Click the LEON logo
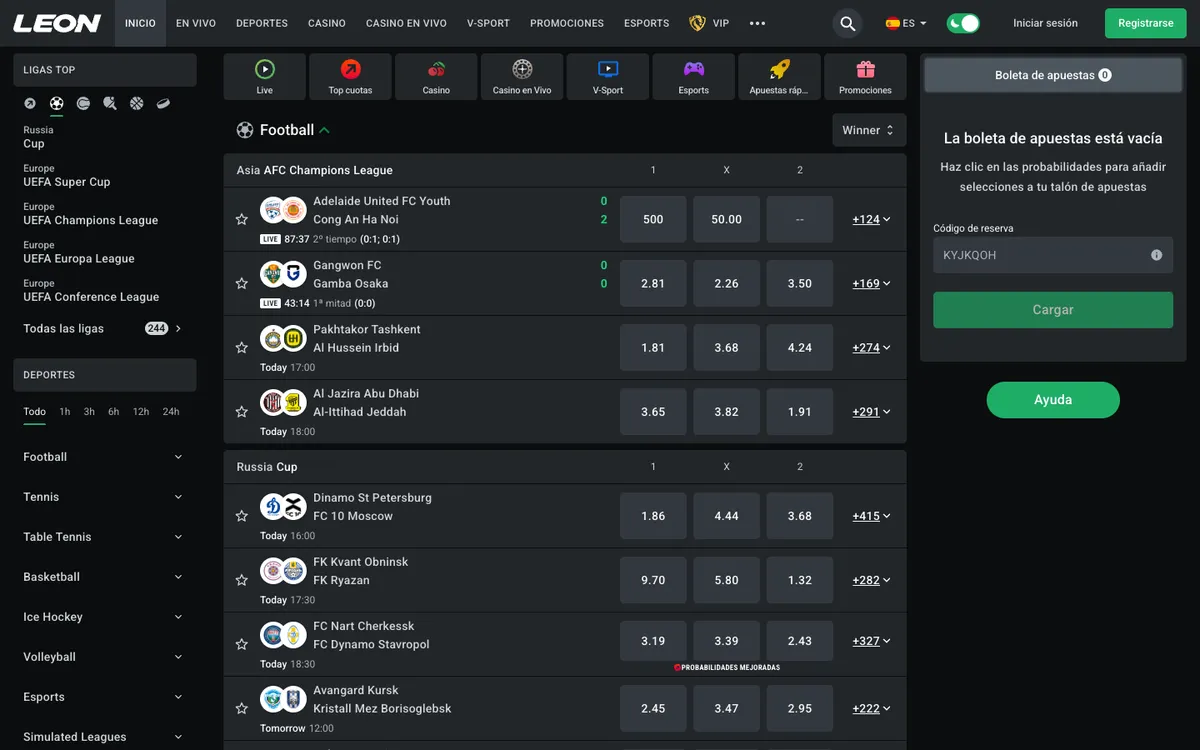Viewport: 1200px width, 750px height. [x=57, y=23]
